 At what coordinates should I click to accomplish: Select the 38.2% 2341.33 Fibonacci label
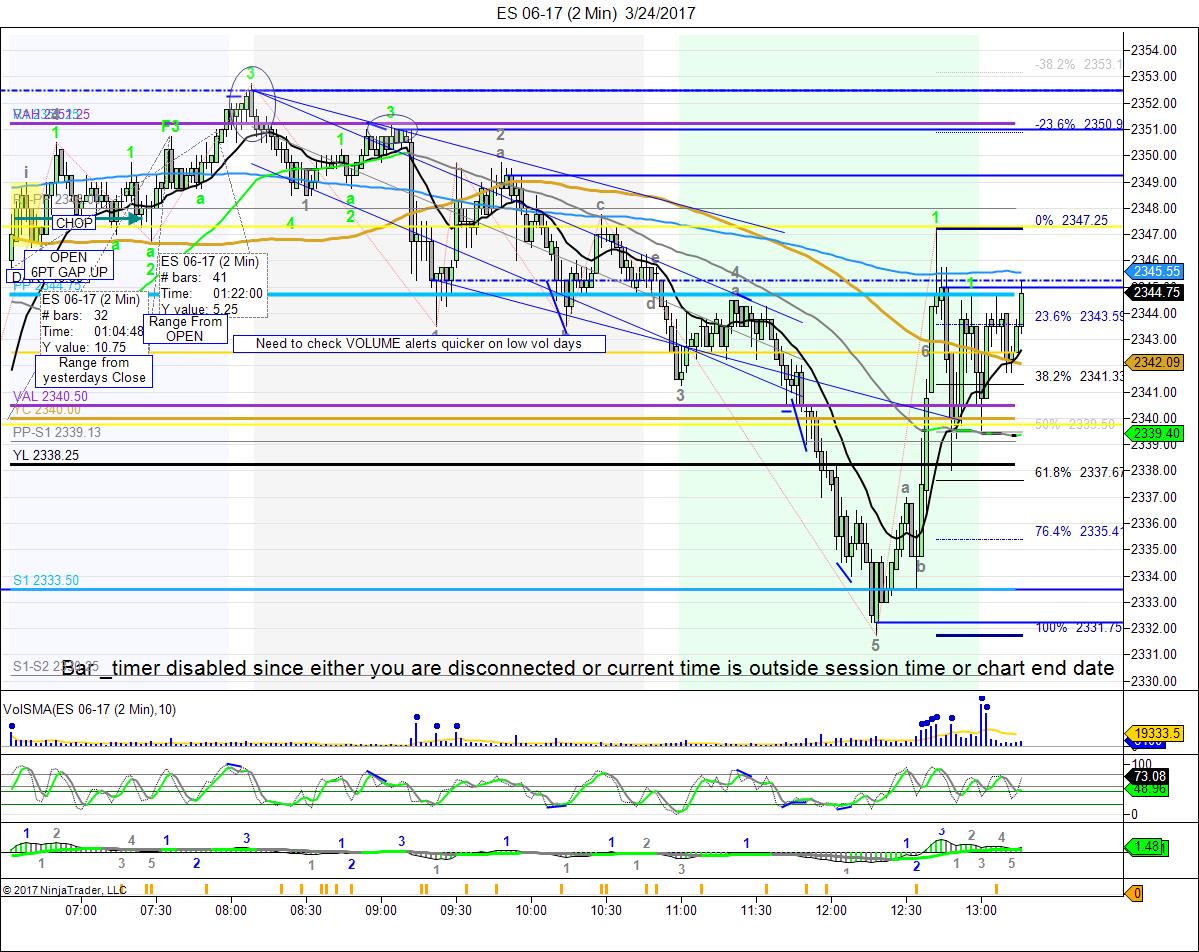[x=1079, y=376]
